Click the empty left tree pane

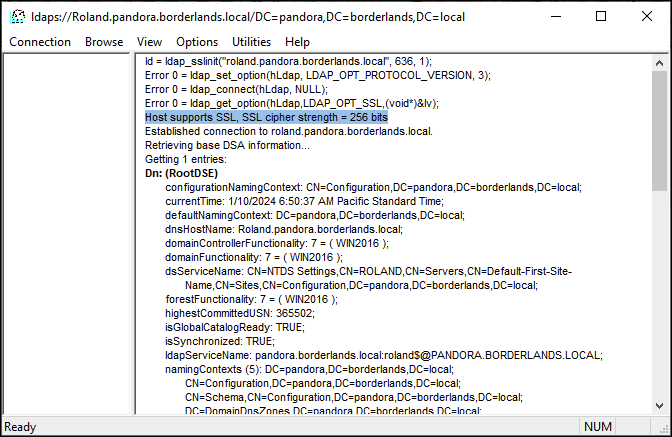(66, 234)
